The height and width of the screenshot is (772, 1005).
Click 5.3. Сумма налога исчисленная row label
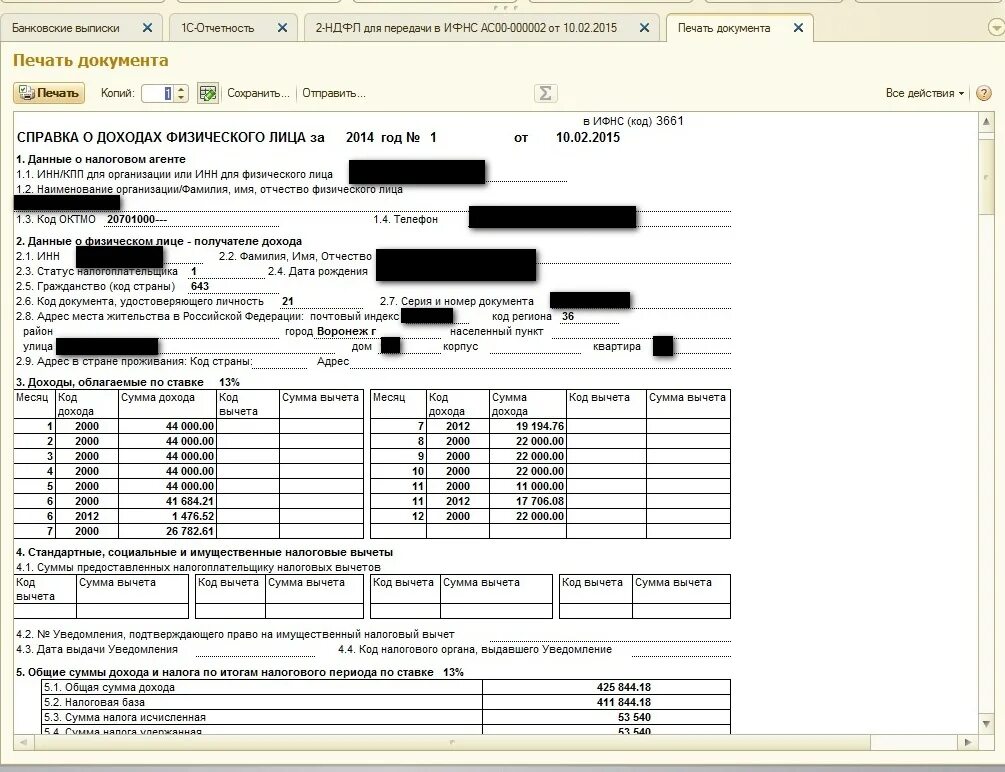125,717
